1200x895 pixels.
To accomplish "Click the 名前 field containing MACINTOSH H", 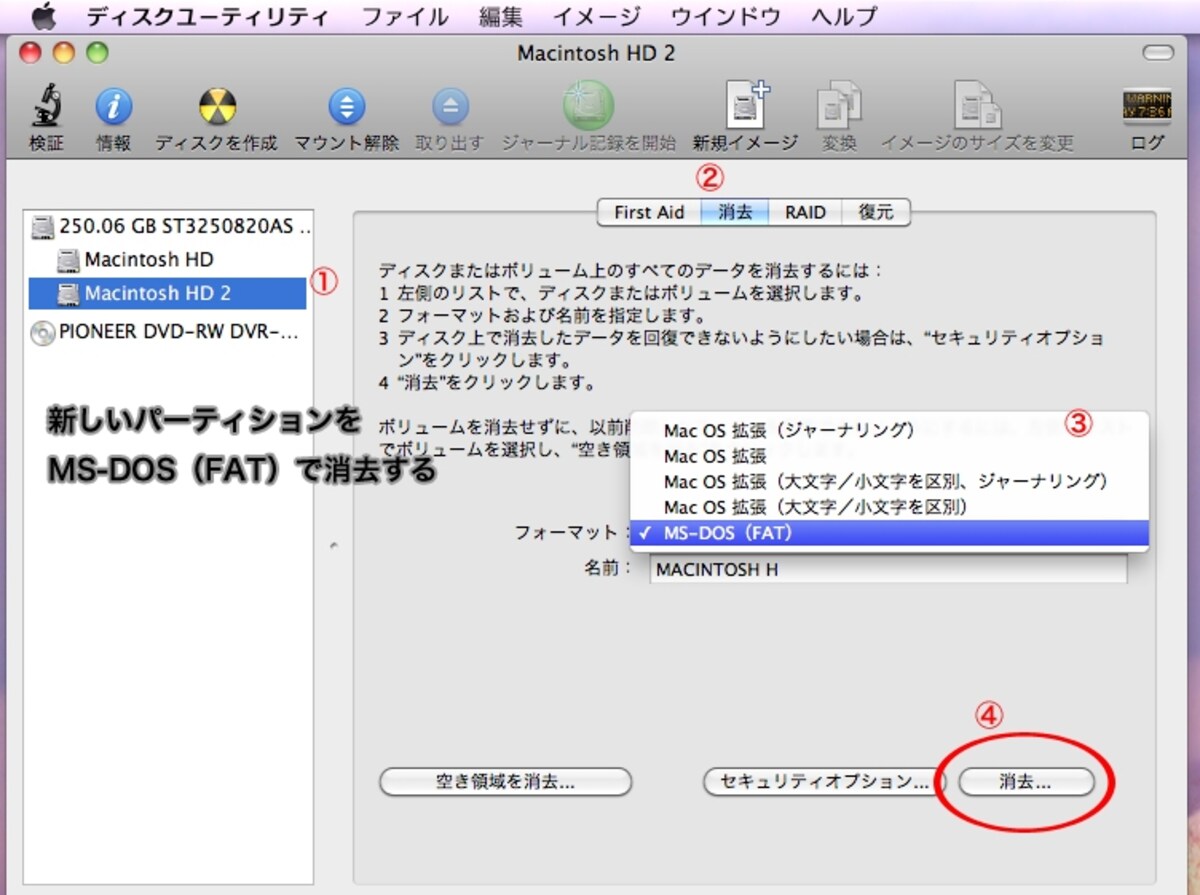I will click(x=888, y=569).
